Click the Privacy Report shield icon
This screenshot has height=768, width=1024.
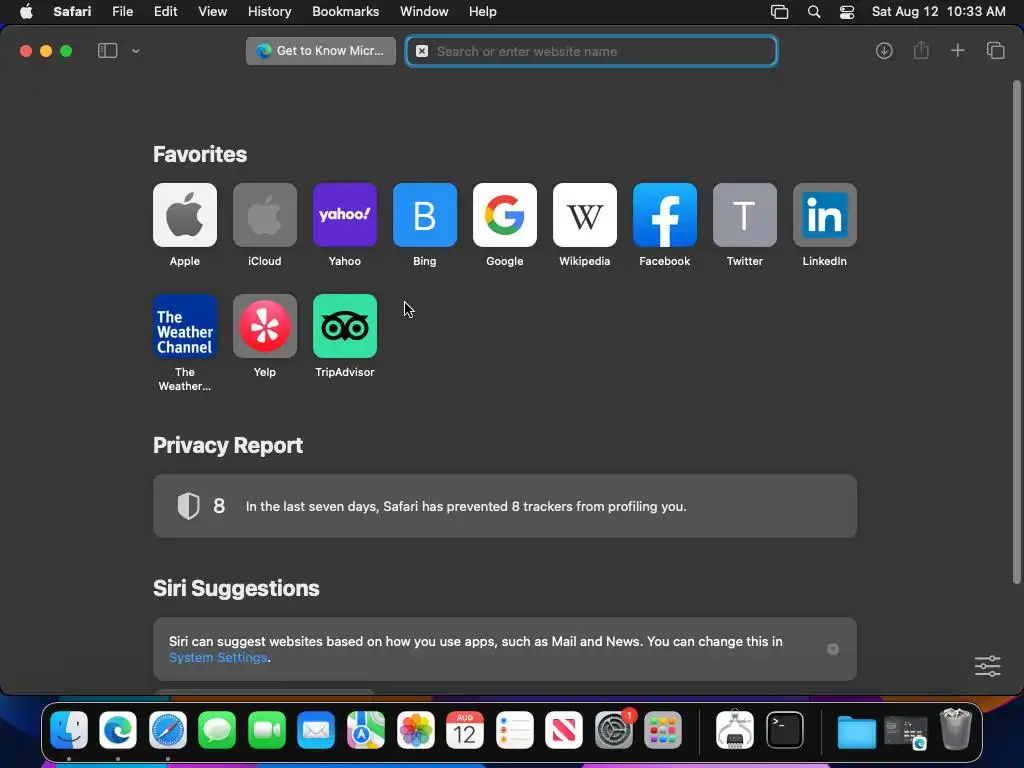point(188,506)
